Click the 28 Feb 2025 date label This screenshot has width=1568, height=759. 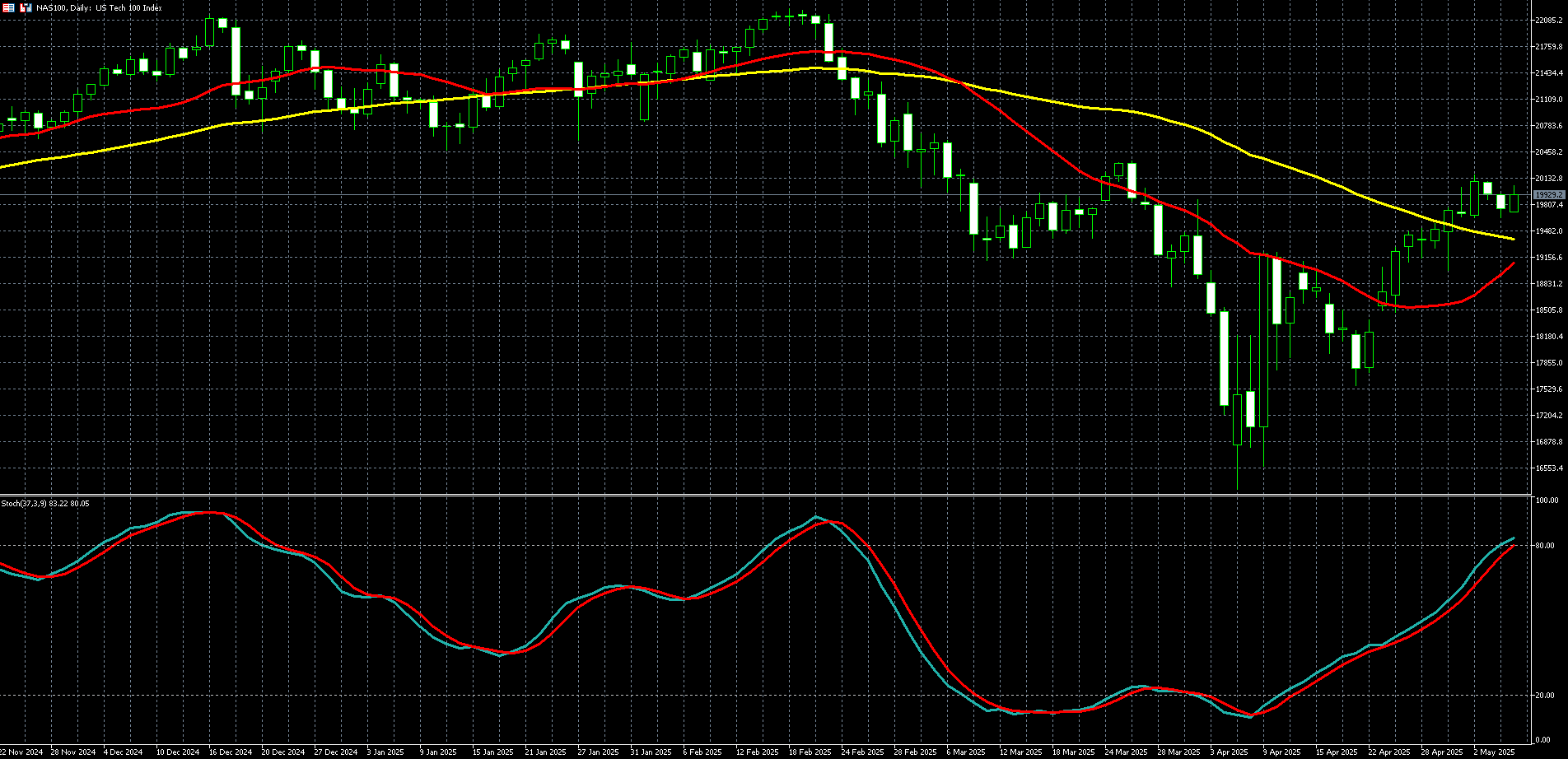(915, 752)
